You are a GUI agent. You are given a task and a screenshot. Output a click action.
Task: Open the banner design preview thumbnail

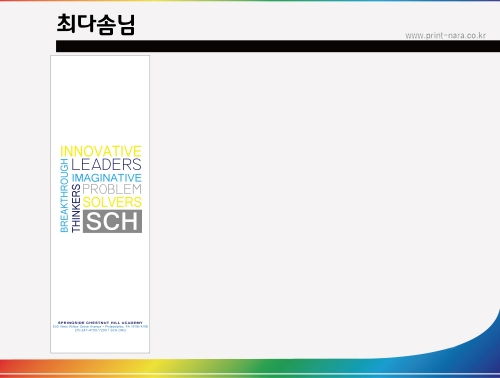pyautogui.click(x=100, y=204)
